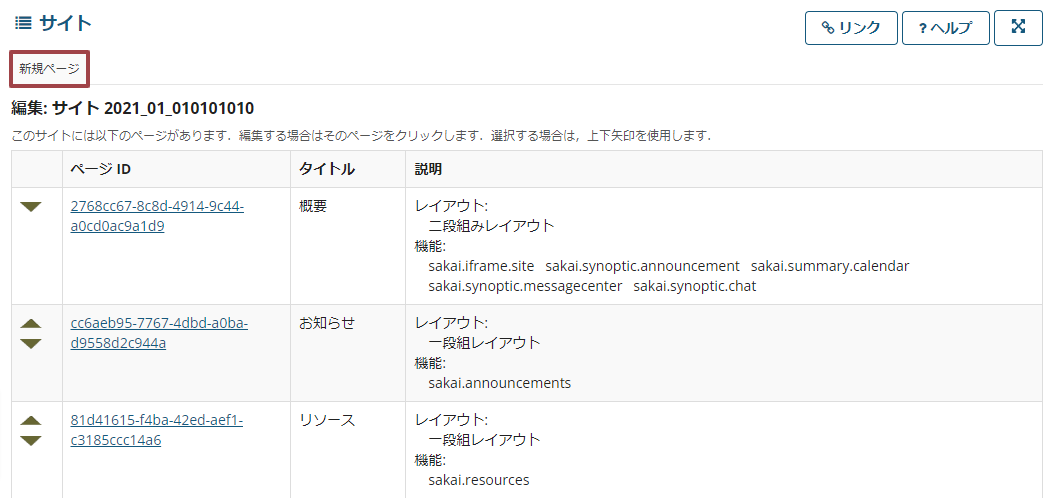Move the リソース page up with arrow
The height and width of the screenshot is (498, 1049).
pyautogui.click(x=31, y=421)
